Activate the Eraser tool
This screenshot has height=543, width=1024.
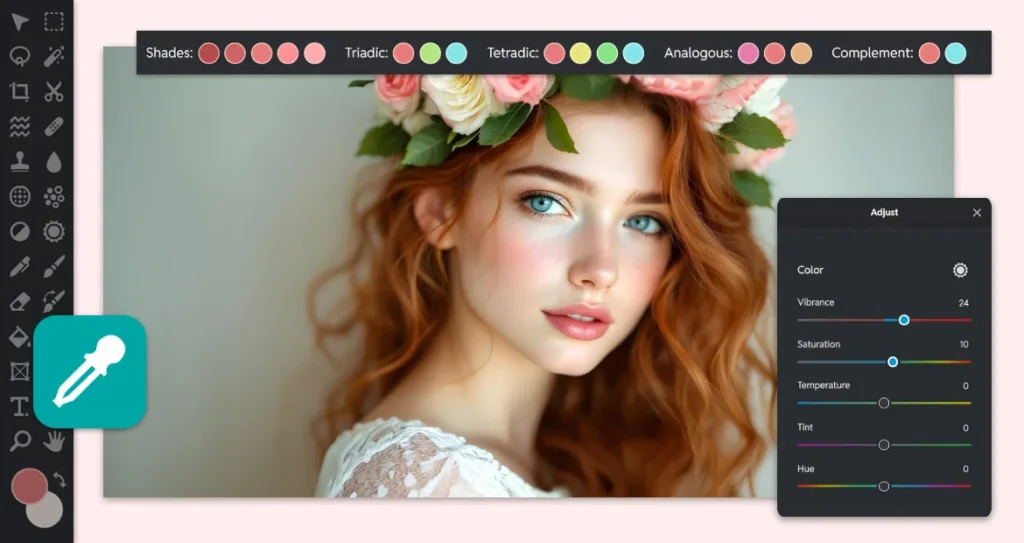20,302
